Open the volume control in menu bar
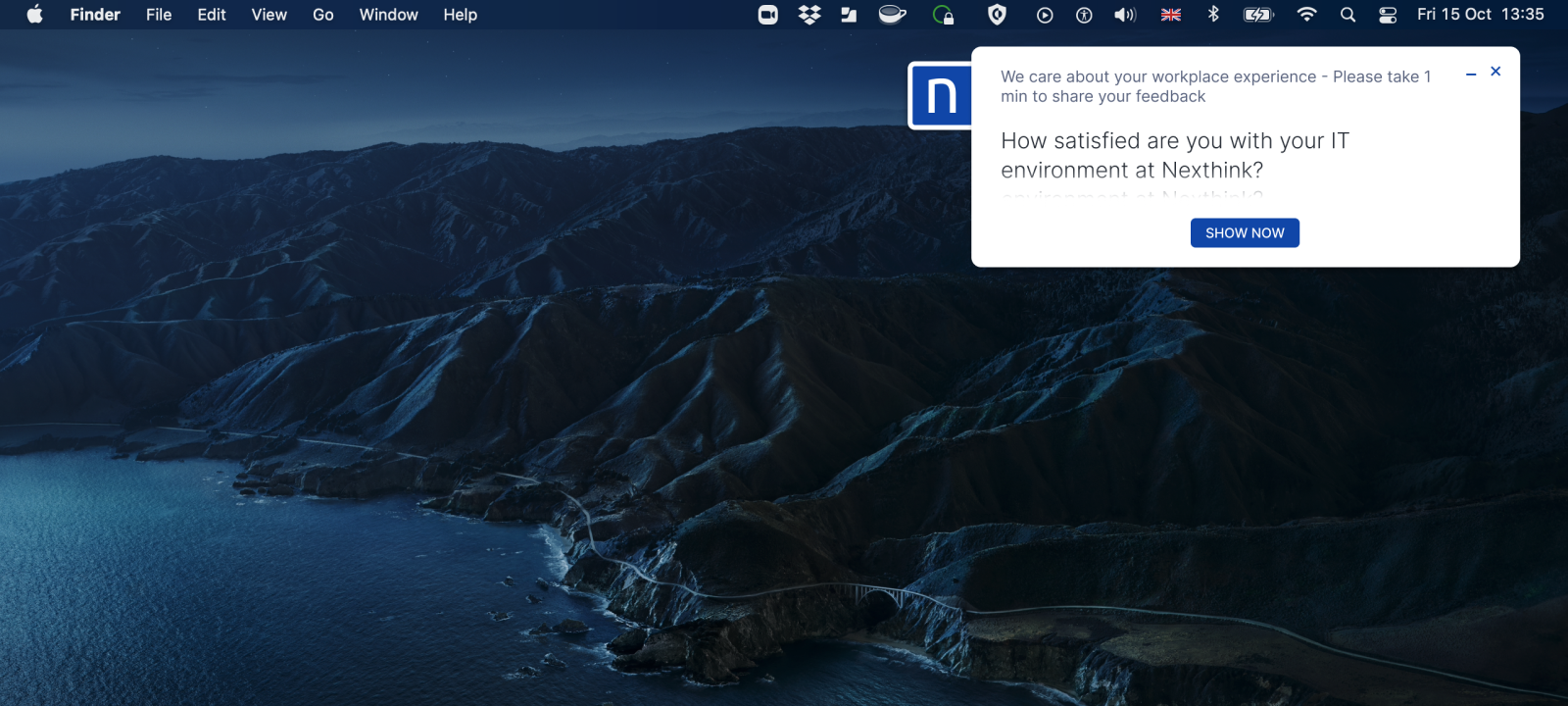This screenshot has height=706, width=1568. click(x=1125, y=15)
